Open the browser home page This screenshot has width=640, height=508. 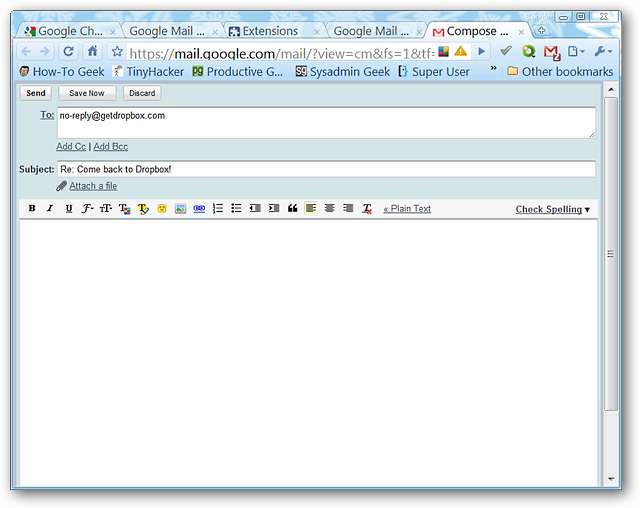92,51
